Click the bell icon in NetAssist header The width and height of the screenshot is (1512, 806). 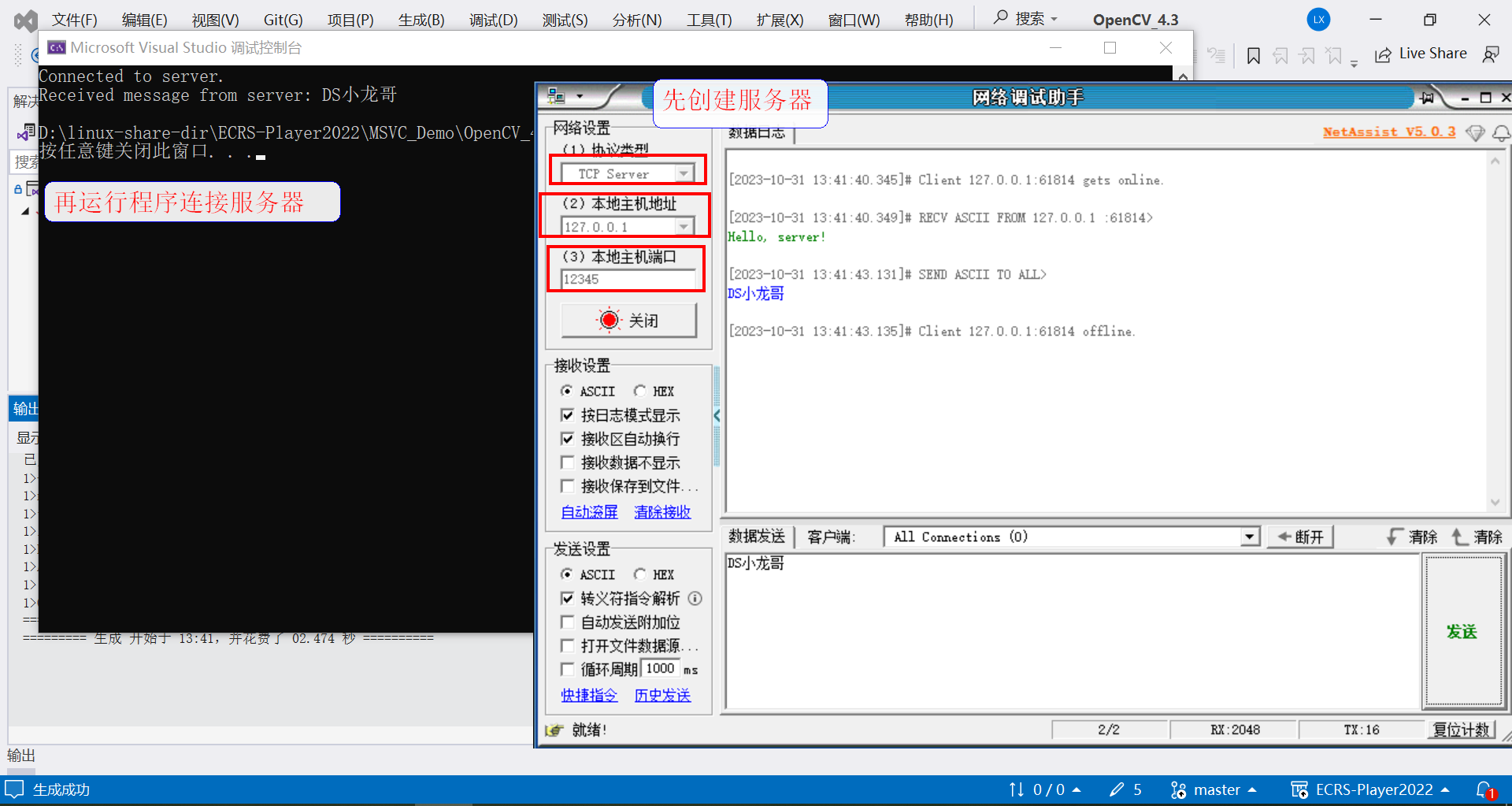click(1501, 133)
